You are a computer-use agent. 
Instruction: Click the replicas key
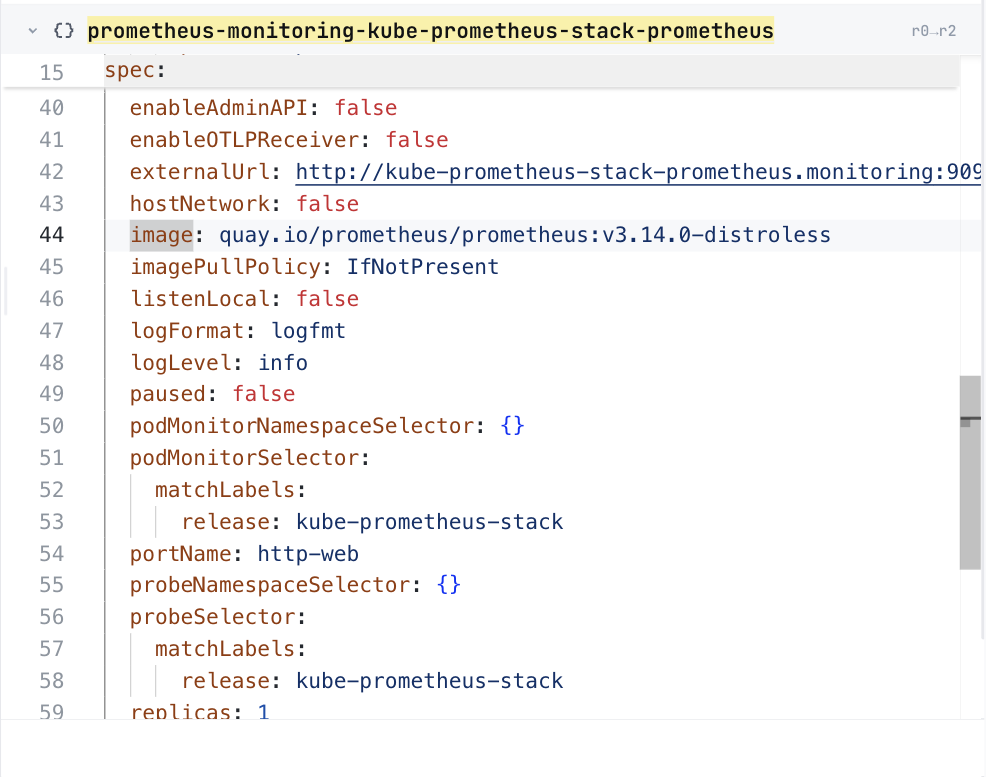pyautogui.click(x=180, y=712)
